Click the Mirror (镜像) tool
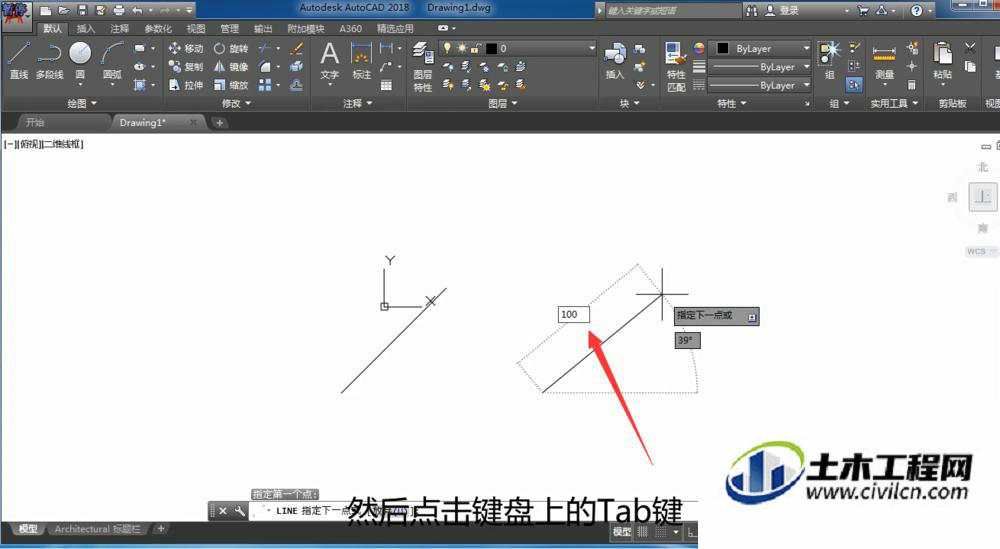 click(x=231, y=66)
